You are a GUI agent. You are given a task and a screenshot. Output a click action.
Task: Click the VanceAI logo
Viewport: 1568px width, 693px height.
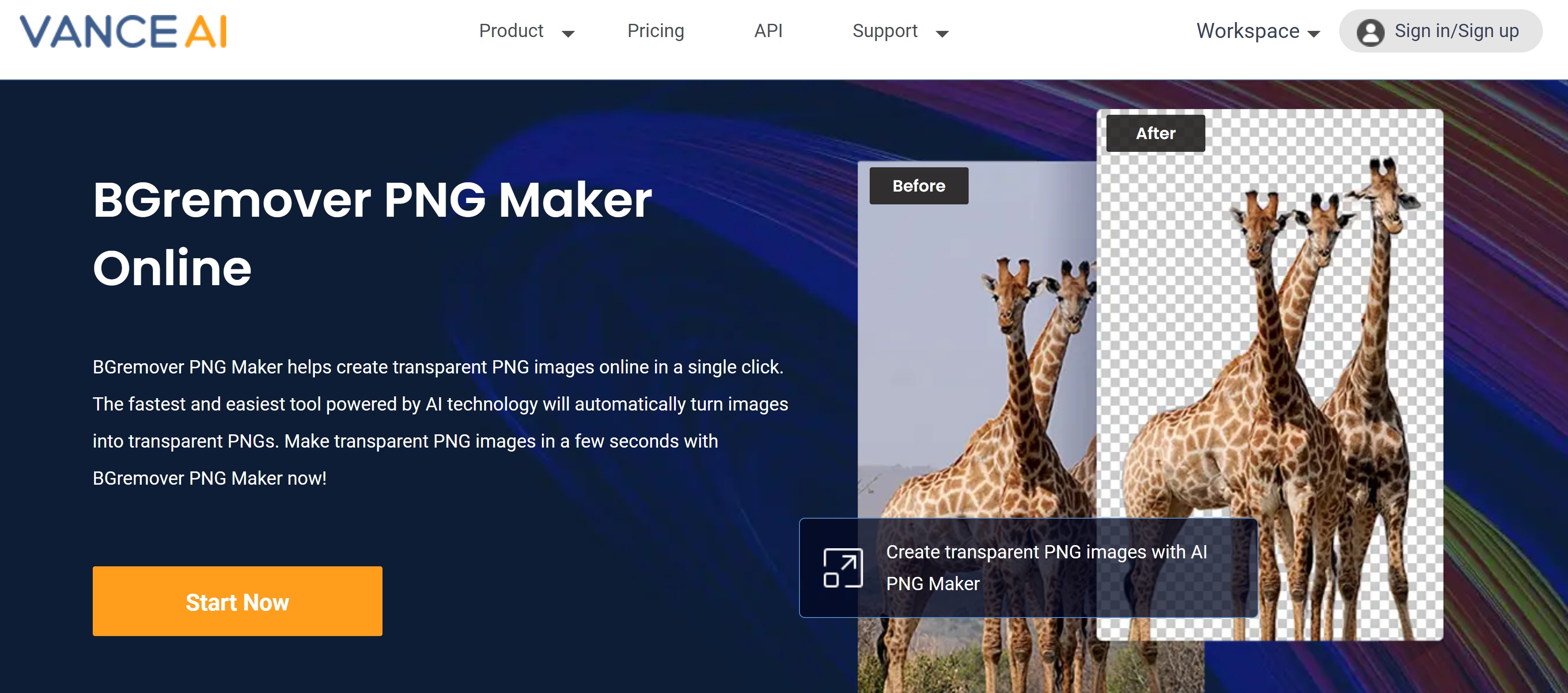click(123, 32)
